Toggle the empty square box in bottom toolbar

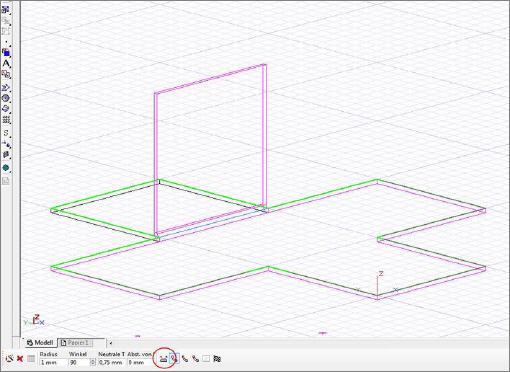point(206,359)
